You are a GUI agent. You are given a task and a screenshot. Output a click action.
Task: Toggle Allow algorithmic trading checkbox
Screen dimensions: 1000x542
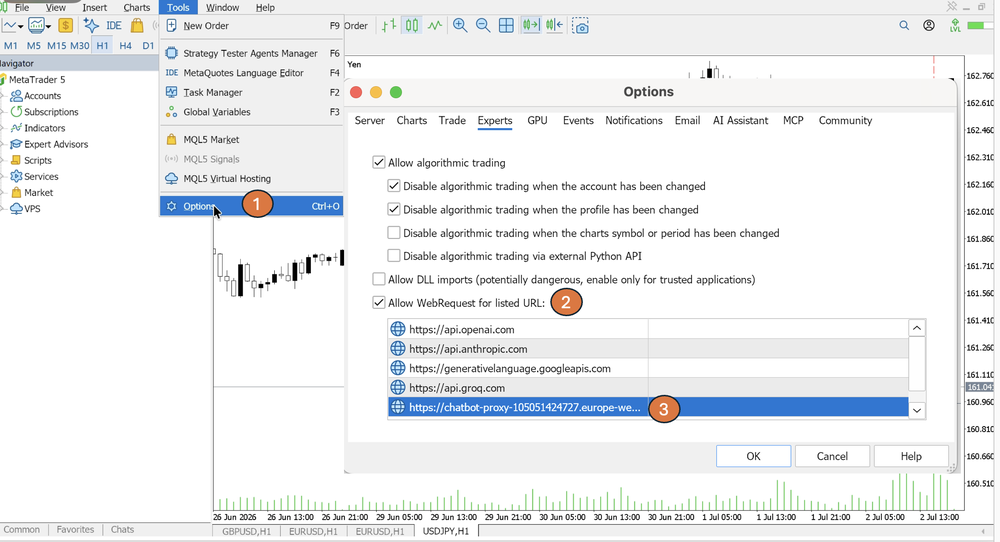point(379,163)
